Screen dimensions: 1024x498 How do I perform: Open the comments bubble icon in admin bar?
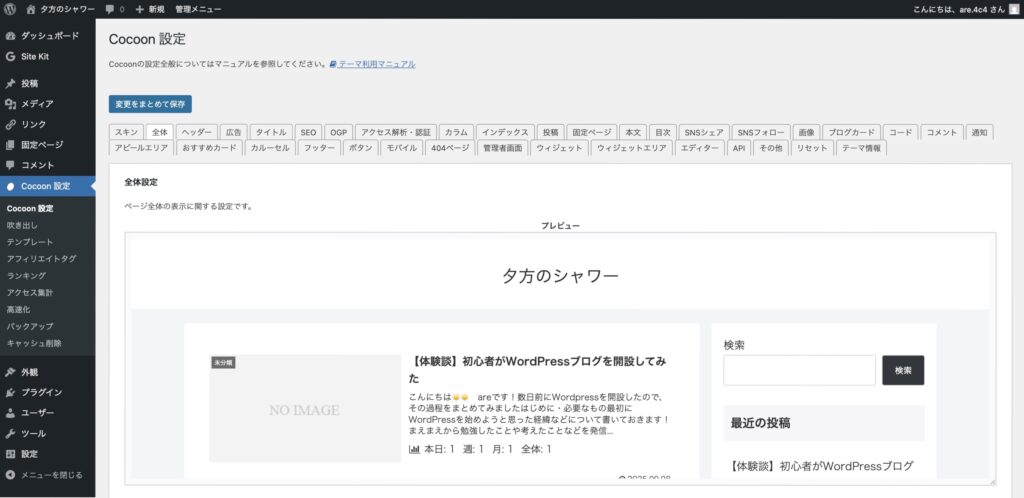tap(110, 9)
